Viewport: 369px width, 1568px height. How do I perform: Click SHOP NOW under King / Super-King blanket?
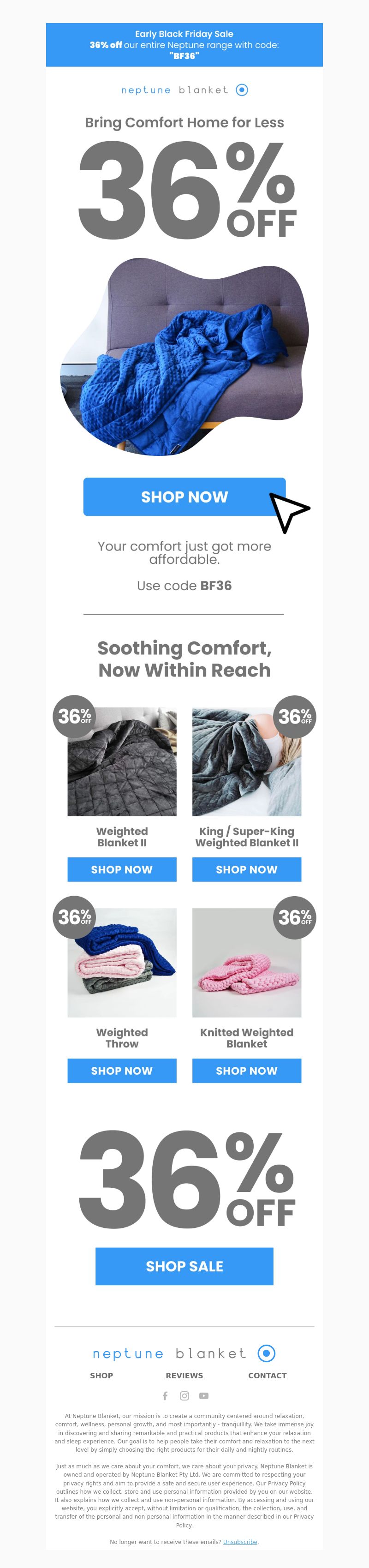point(247,869)
